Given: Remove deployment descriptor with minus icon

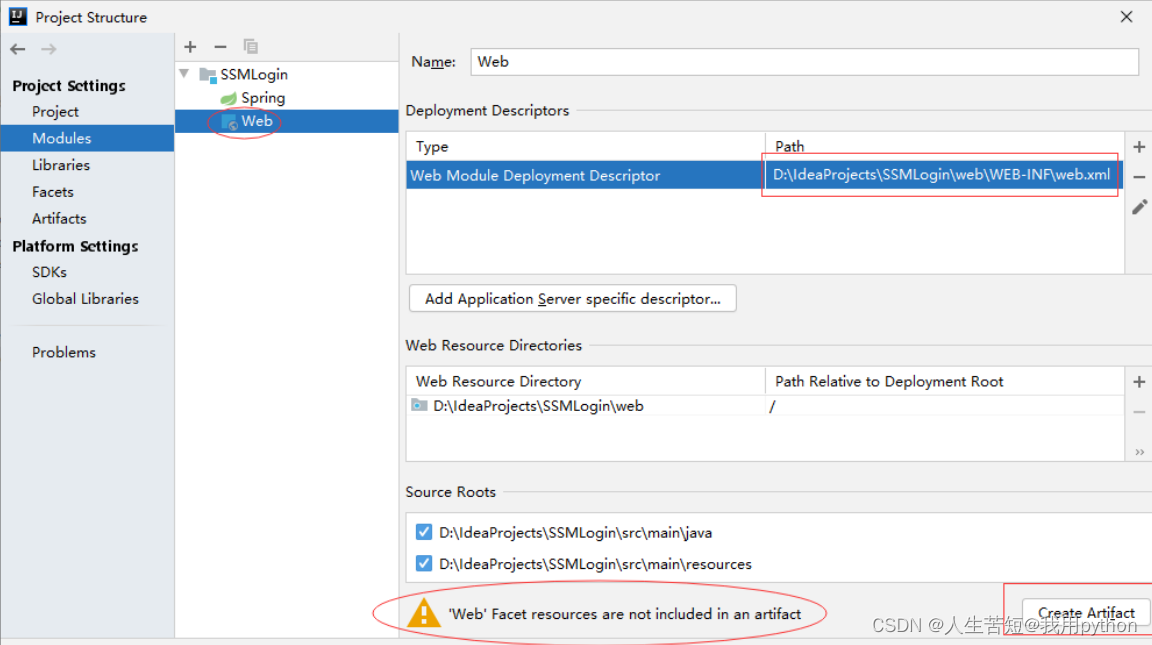Looking at the screenshot, I should point(1139,177).
